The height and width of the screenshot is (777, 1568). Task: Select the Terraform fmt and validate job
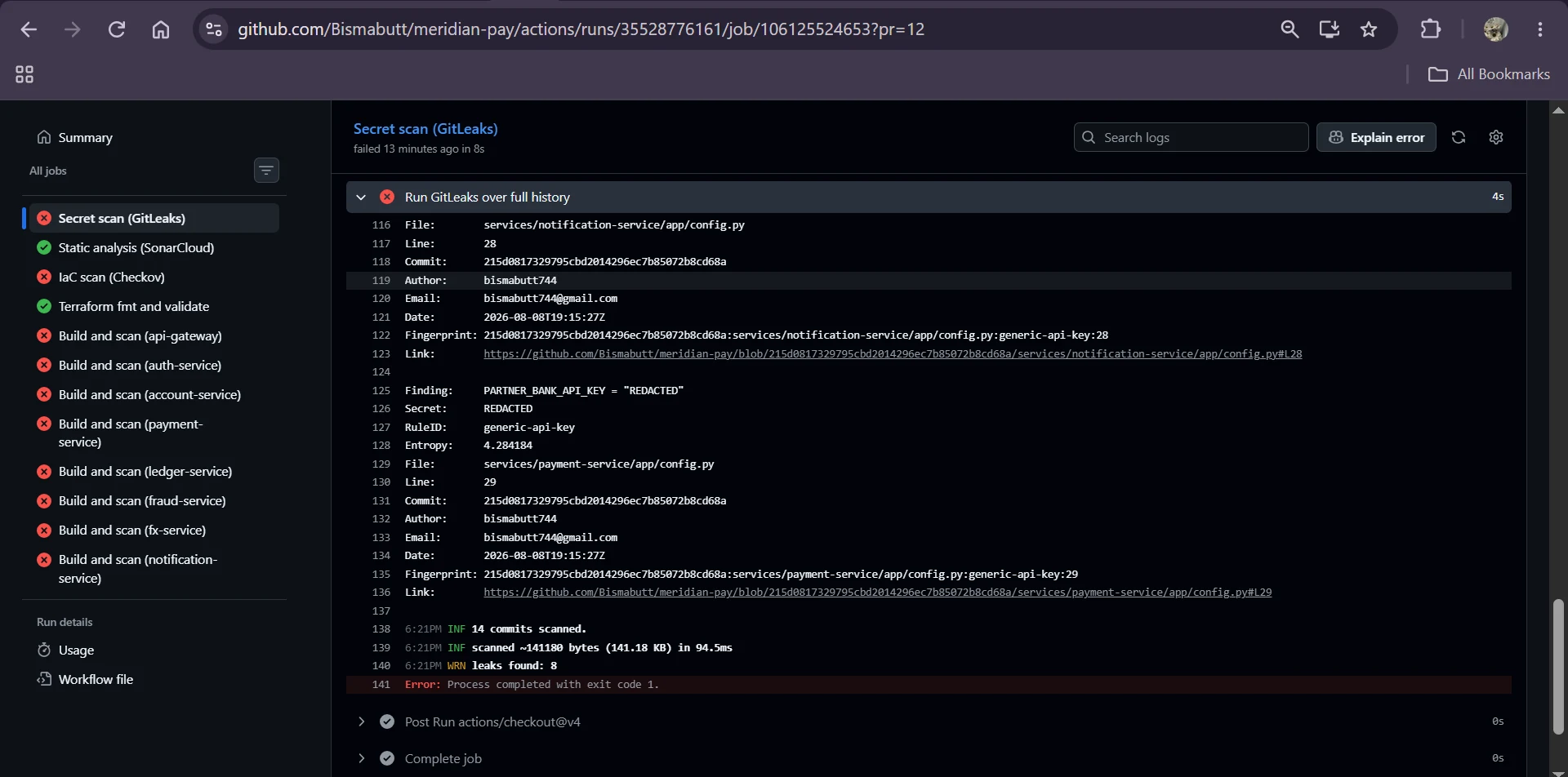pos(154,306)
